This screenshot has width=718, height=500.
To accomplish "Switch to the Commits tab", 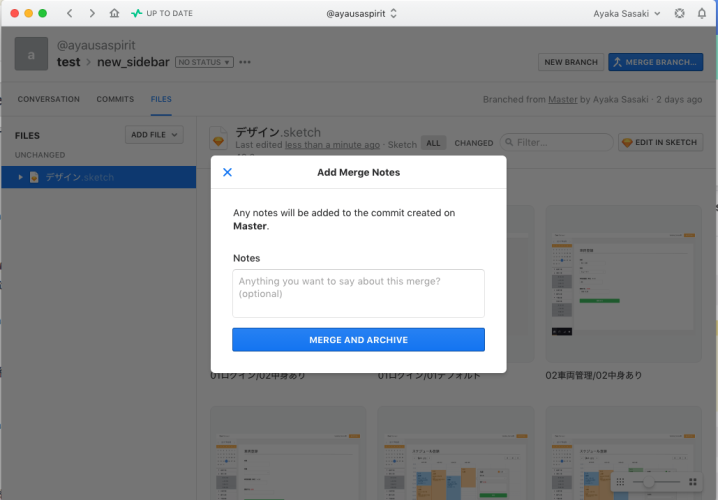I will [115, 99].
